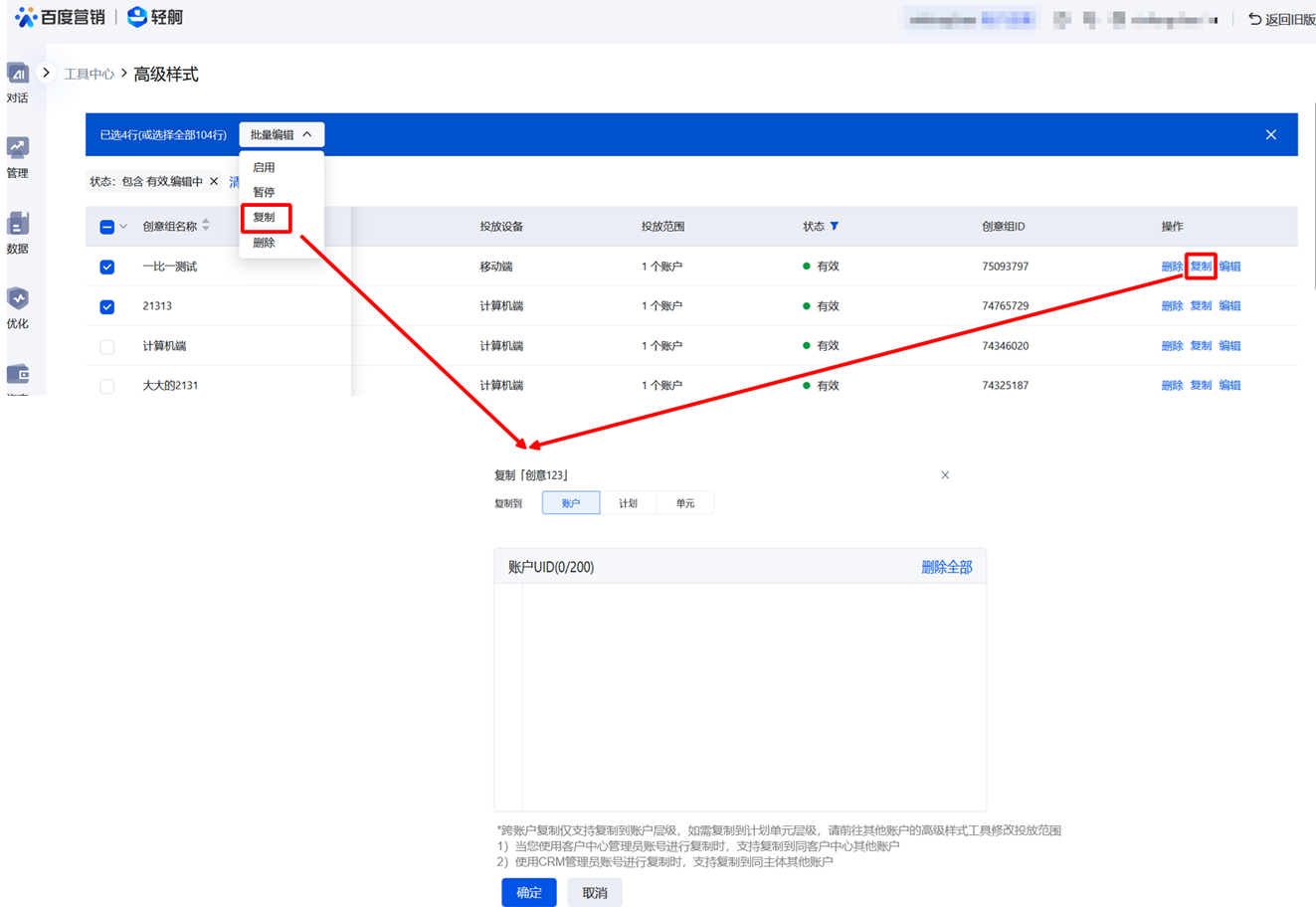
Task: Open the 数据 data sidebar icon
Action: pyautogui.click(x=18, y=225)
